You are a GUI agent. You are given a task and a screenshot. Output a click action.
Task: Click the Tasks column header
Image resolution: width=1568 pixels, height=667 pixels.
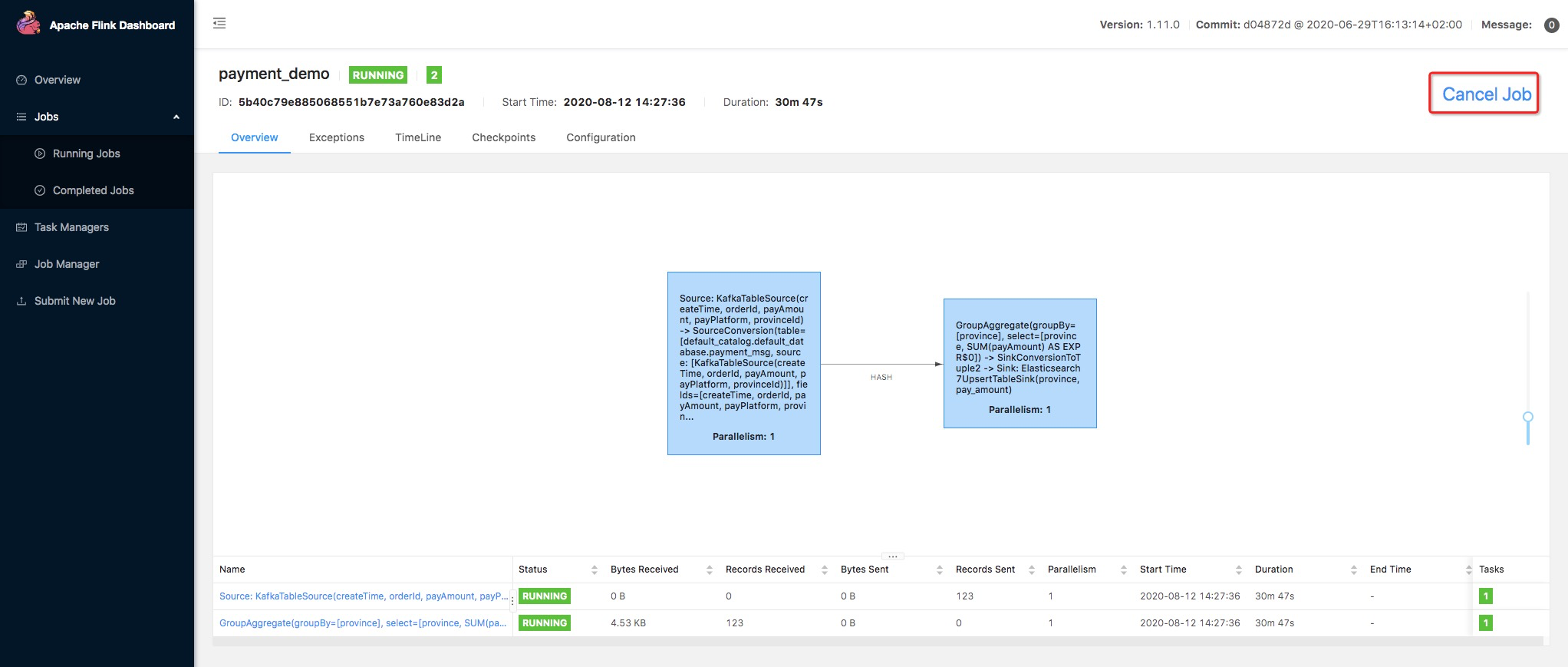click(x=1491, y=570)
